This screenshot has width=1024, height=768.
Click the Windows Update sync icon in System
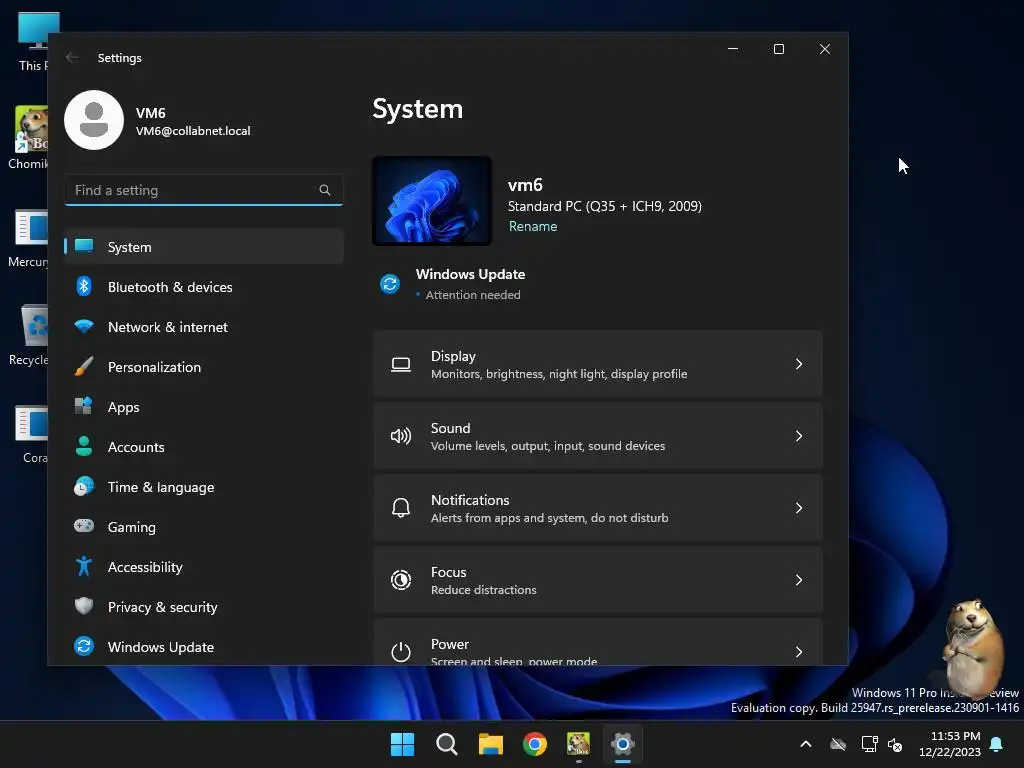(x=390, y=284)
